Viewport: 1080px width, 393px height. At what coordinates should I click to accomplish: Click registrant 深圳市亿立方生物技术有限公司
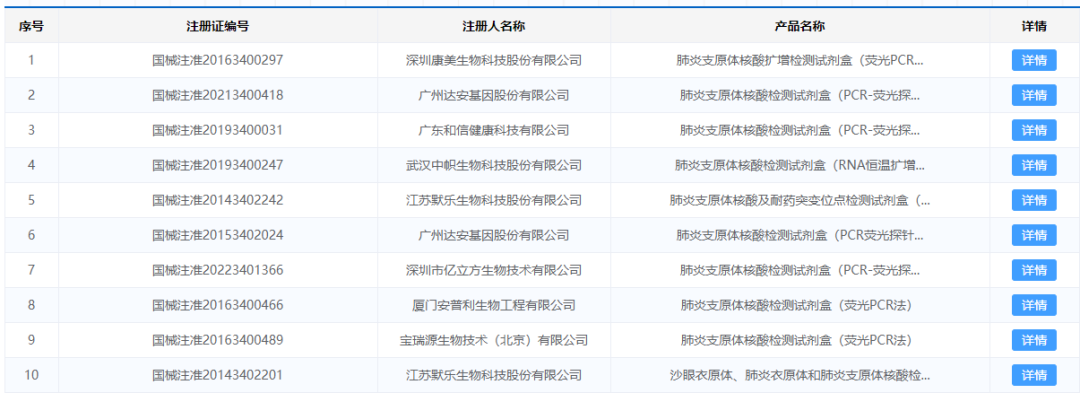pos(494,270)
